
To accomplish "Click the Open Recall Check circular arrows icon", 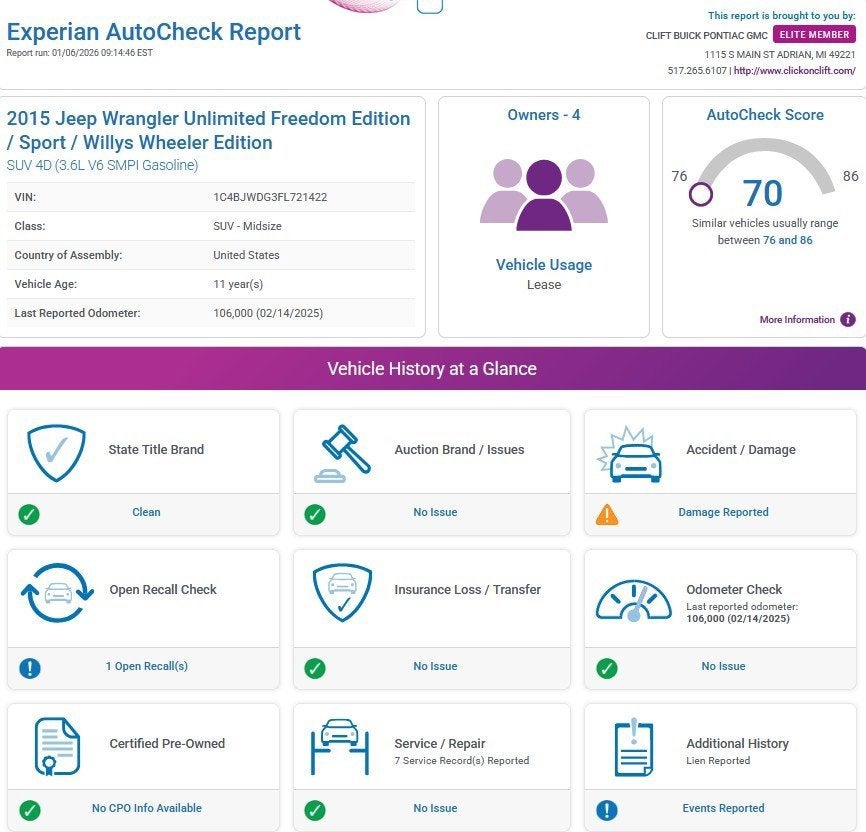I will [x=56, y=592].
